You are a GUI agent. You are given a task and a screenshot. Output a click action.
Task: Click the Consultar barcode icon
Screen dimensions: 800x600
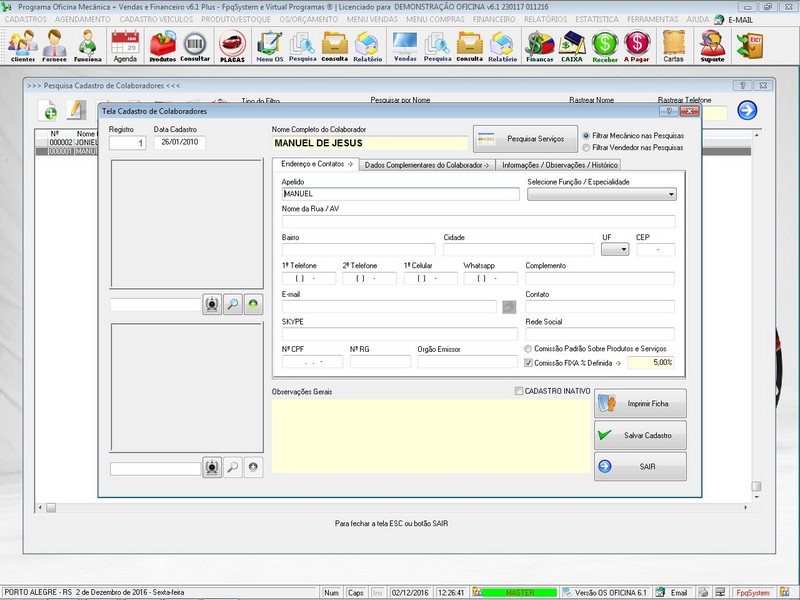(195, 46)
